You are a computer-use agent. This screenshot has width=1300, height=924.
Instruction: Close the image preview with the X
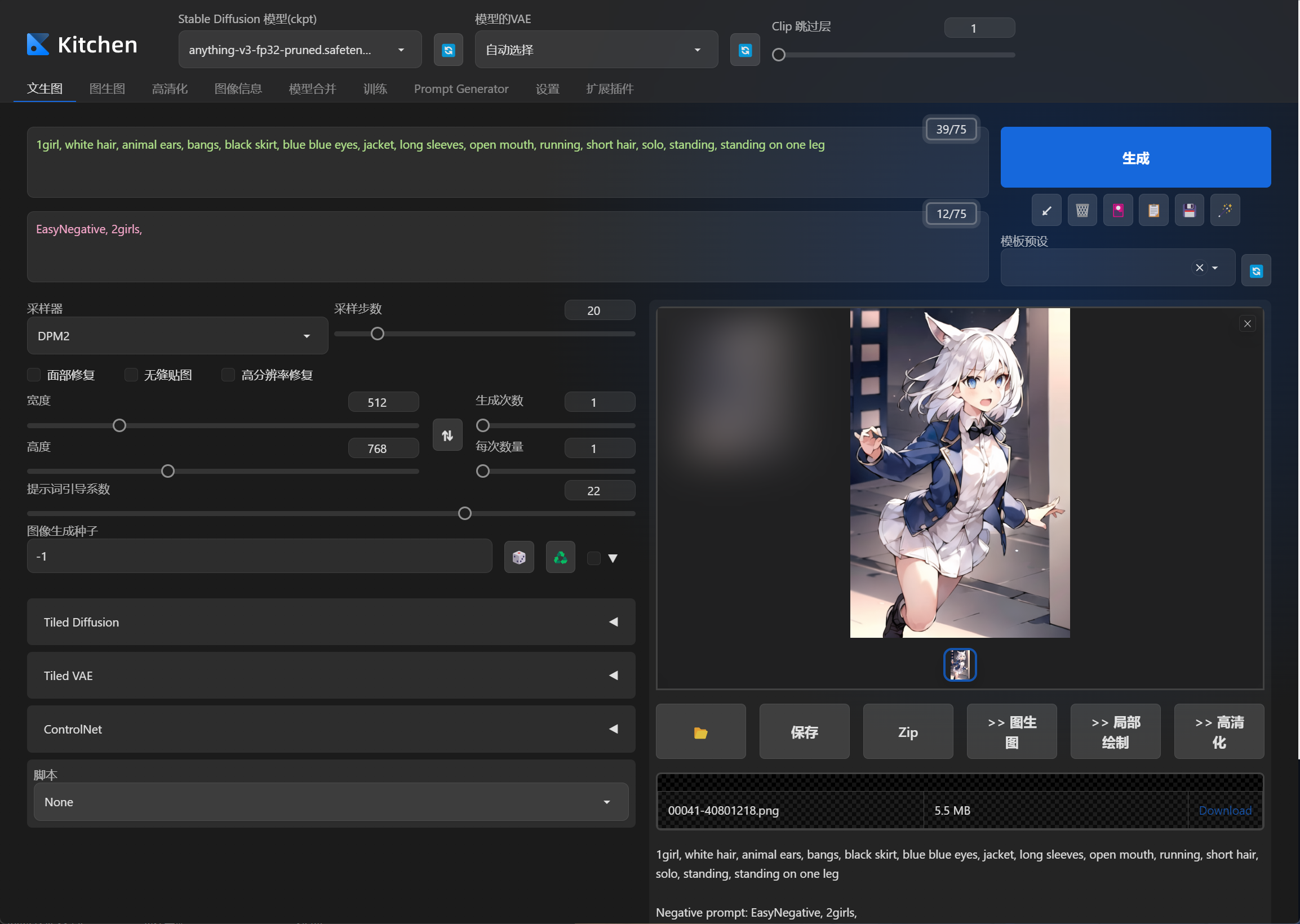click(1247, 324)
